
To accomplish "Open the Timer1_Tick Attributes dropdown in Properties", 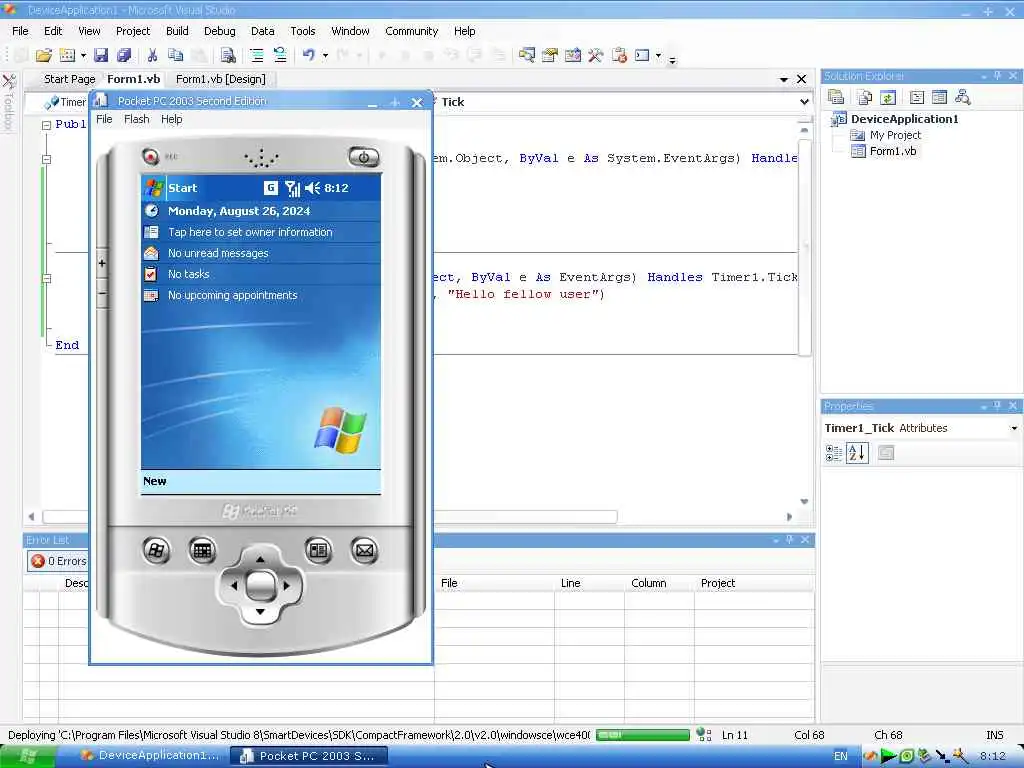I will pyautogui.click(x=1014, y=428).
